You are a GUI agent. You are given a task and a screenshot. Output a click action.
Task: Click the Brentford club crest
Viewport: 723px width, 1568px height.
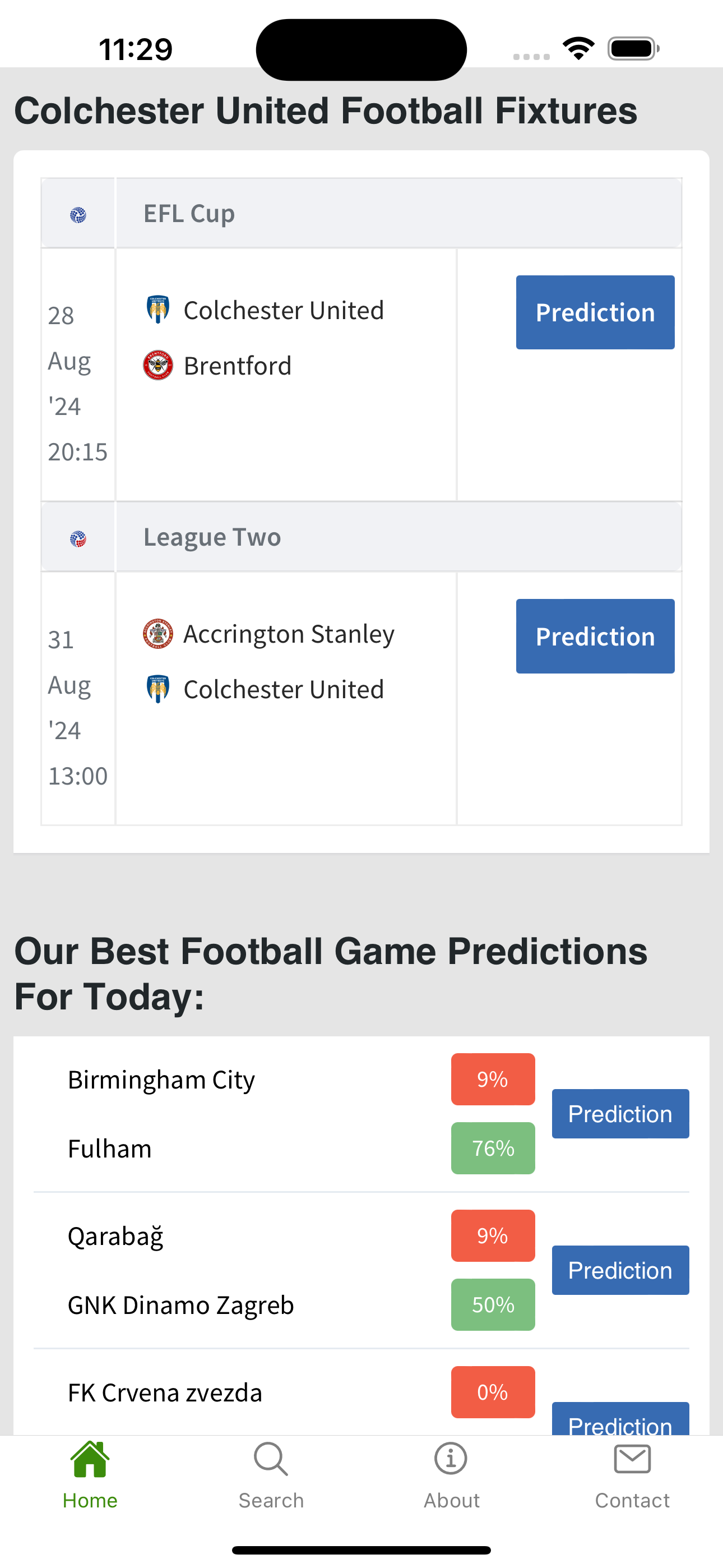click(x=158, y=365)
